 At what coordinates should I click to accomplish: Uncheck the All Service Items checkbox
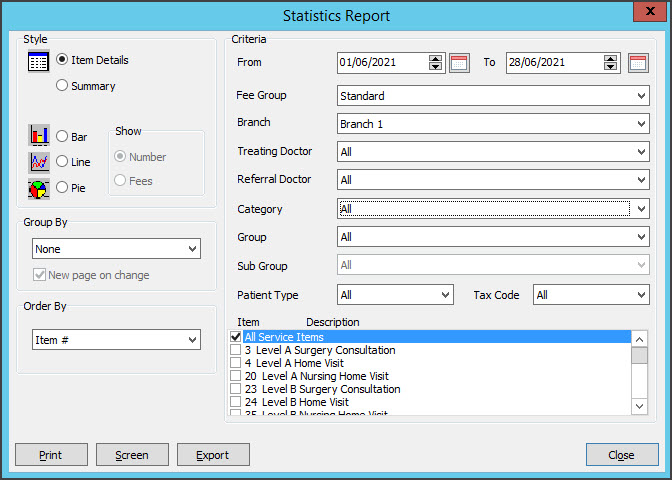(x=235, y=338)
